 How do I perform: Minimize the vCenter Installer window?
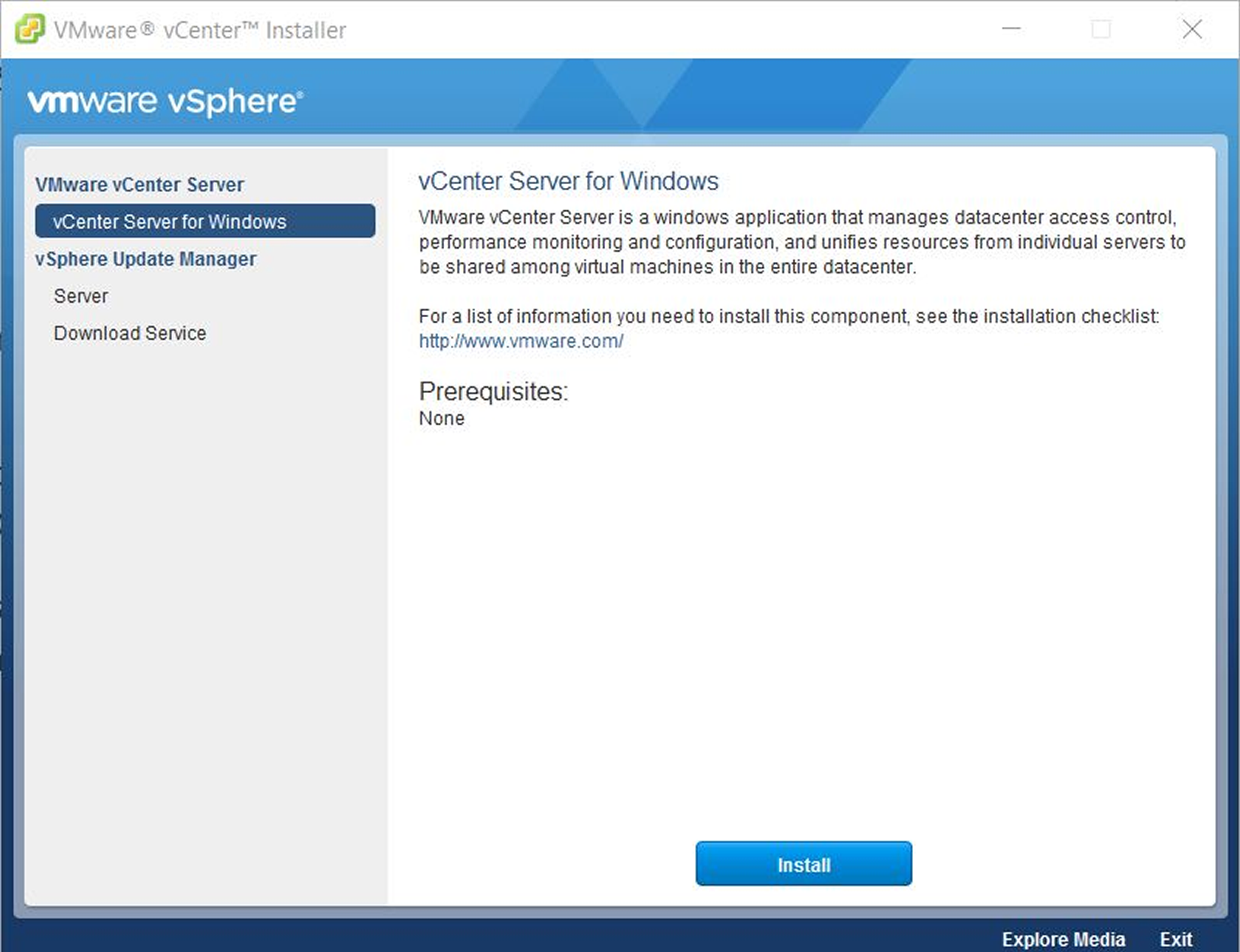tap(1012, 29)
